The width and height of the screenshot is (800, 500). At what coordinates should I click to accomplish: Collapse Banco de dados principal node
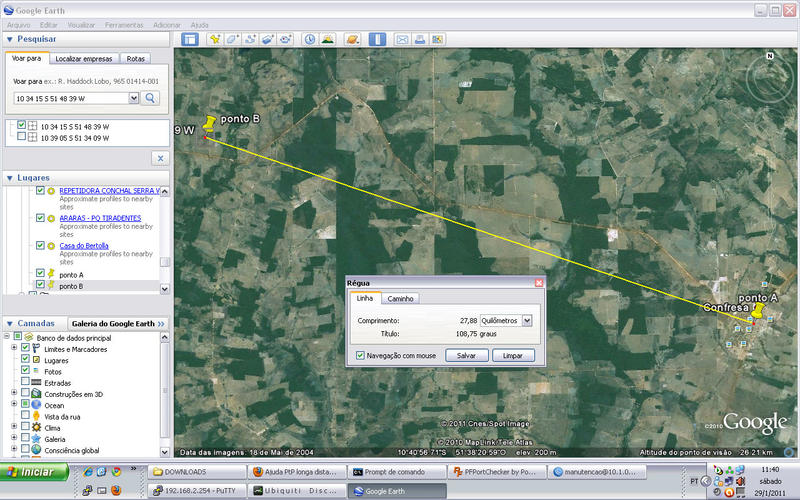(x=7, y=337)
